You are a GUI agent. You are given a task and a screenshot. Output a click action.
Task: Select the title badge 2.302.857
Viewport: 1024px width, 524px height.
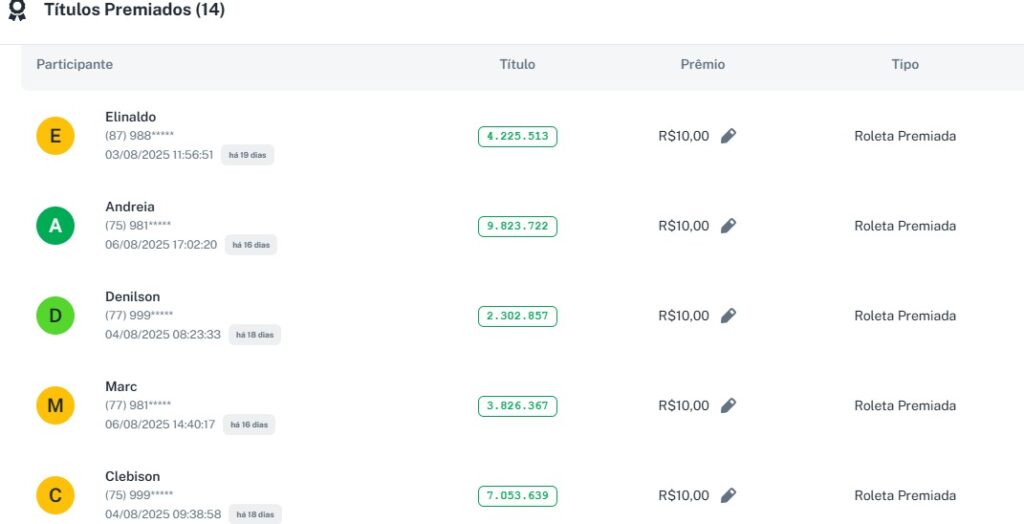coord(517,316)
